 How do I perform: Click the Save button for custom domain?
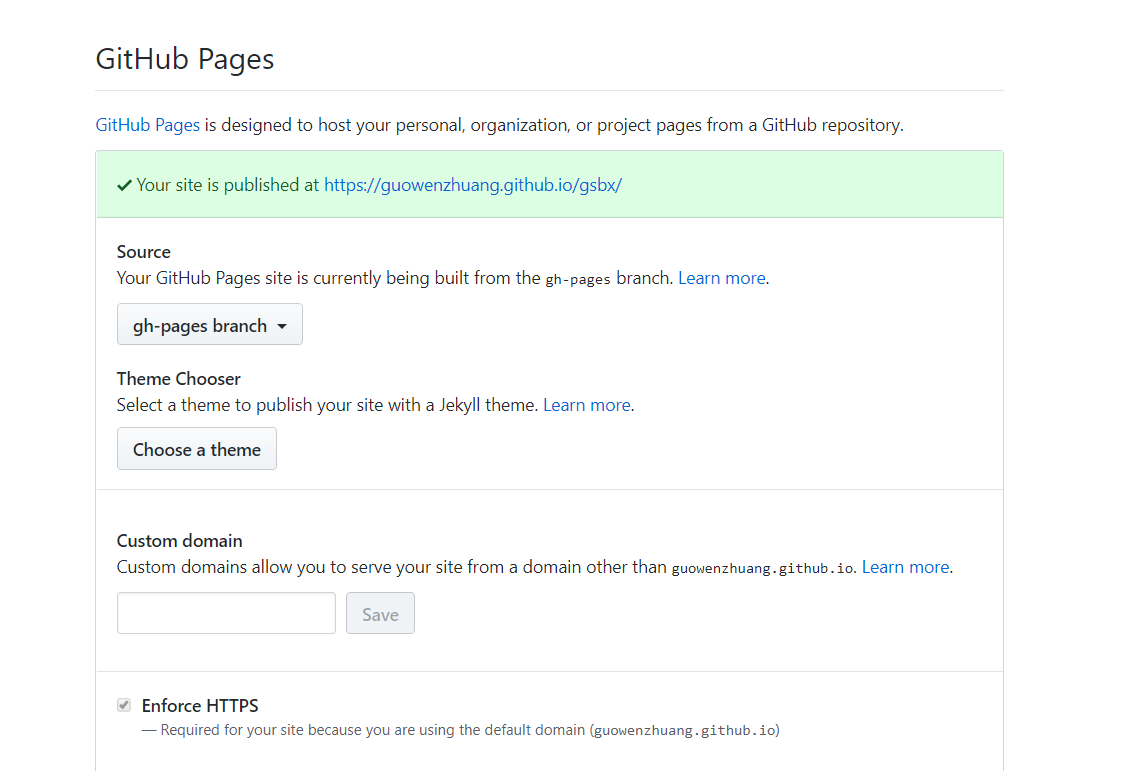tap(380, 614)
